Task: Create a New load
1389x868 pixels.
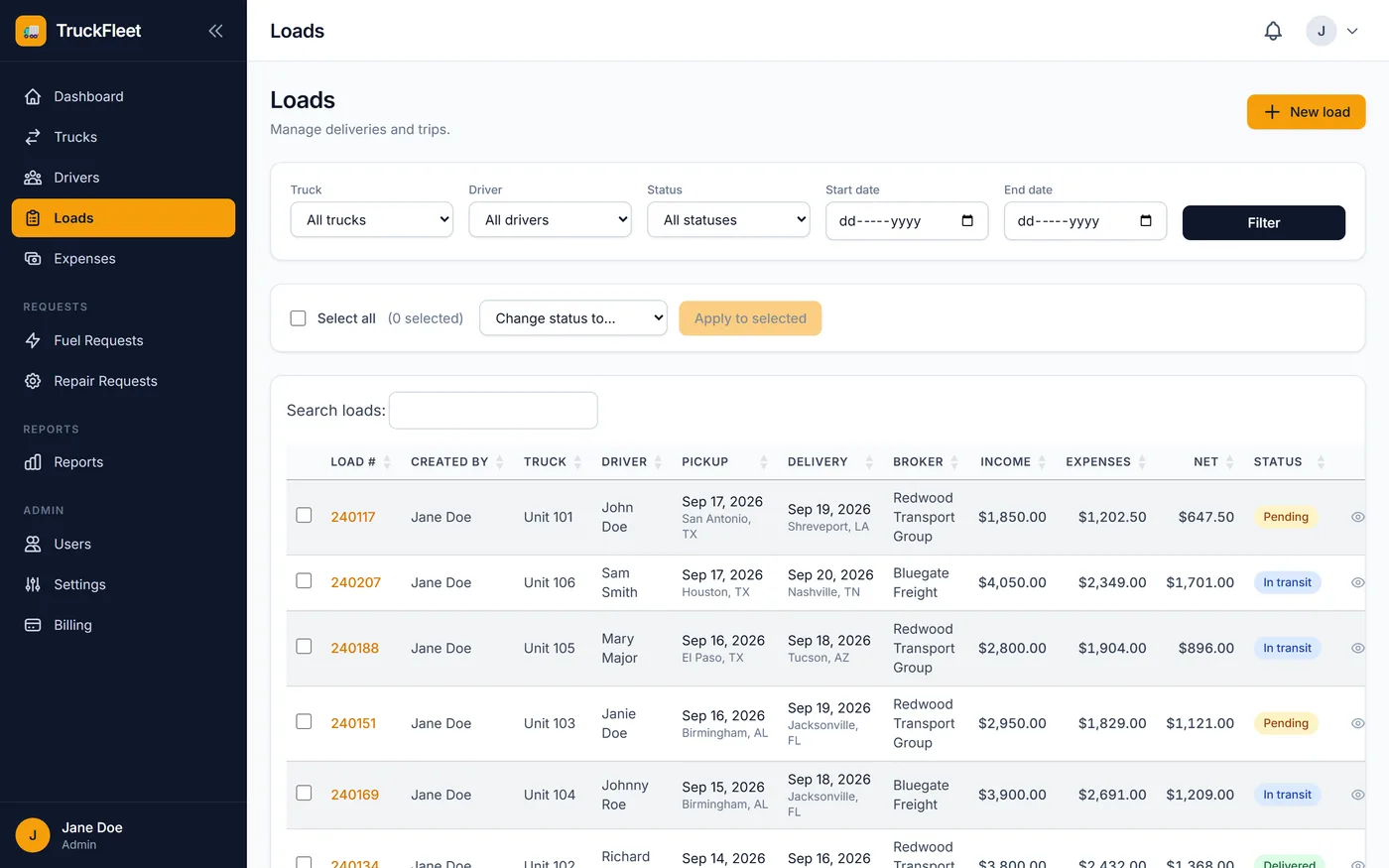Action: pyautogui.click(x=1306, y=112)
